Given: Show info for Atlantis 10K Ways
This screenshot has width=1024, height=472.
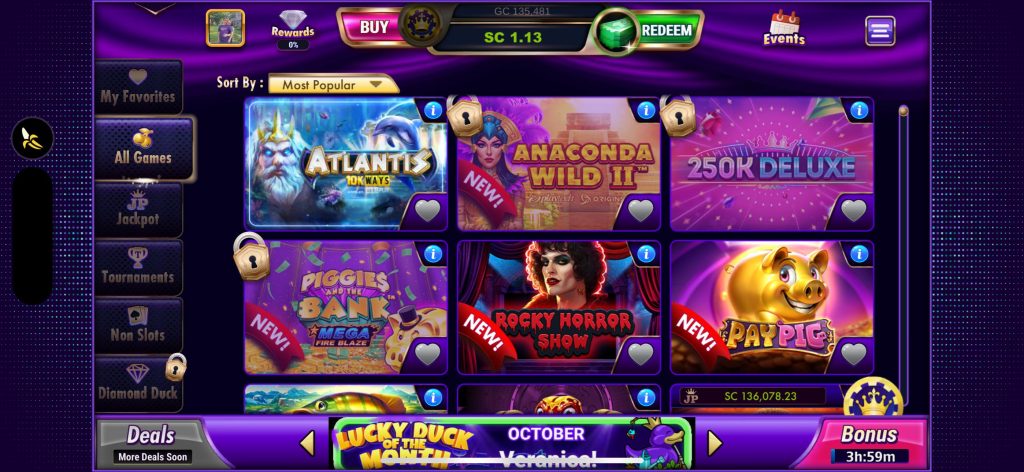Looking at the screenshot, I should point(432,110).
